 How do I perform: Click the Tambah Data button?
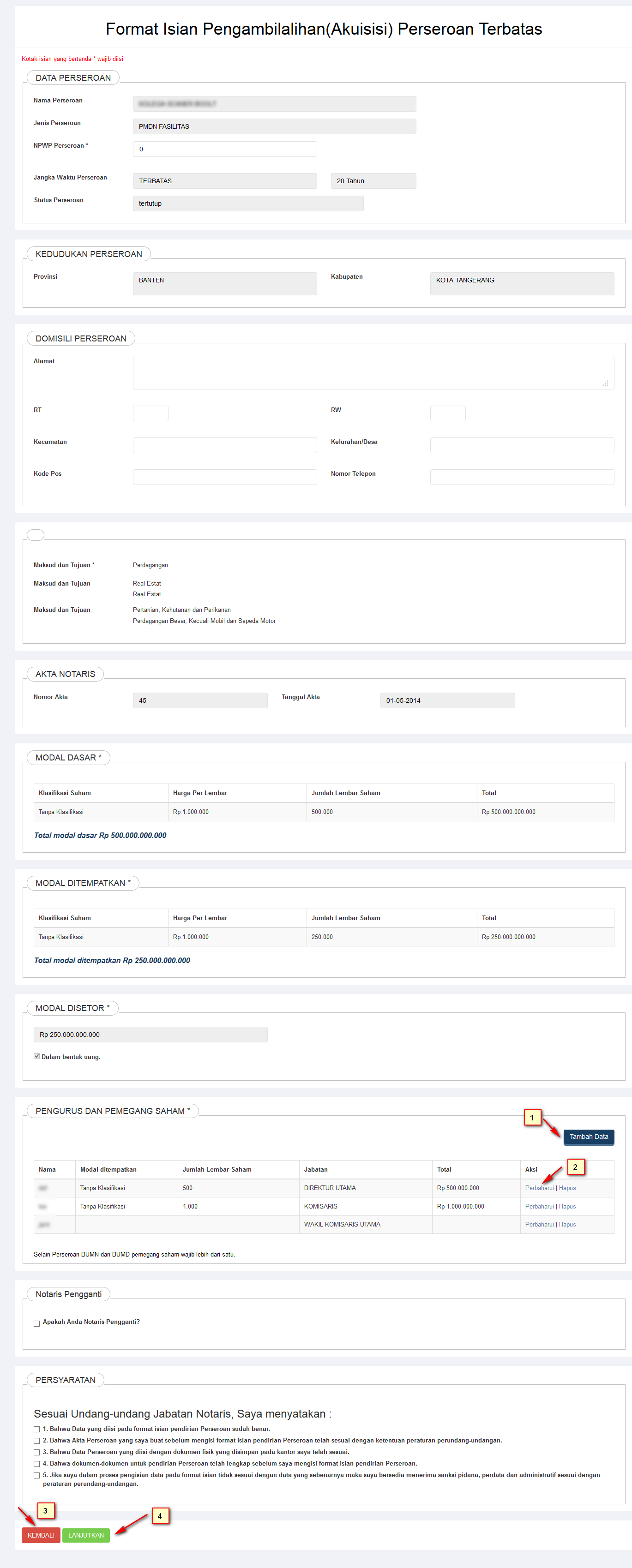pos(588,1137)
